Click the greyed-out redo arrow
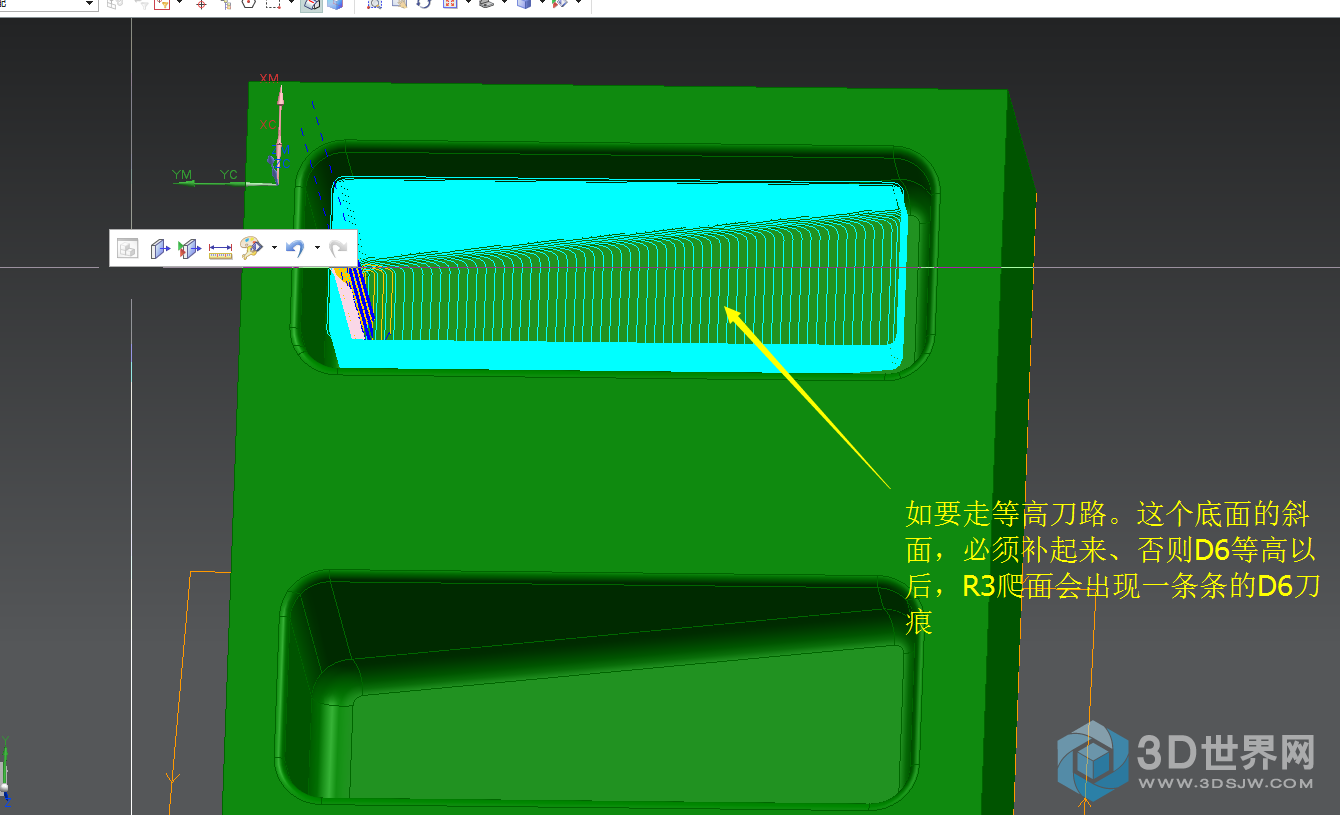 (339, 248)
